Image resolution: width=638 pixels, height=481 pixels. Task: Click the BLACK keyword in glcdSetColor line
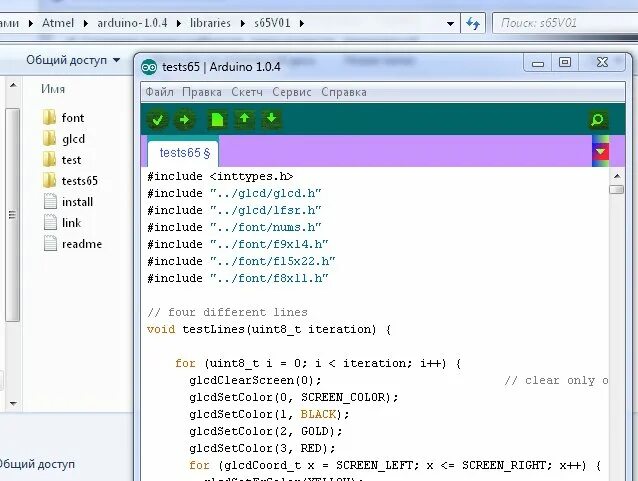tap(318, 414)
